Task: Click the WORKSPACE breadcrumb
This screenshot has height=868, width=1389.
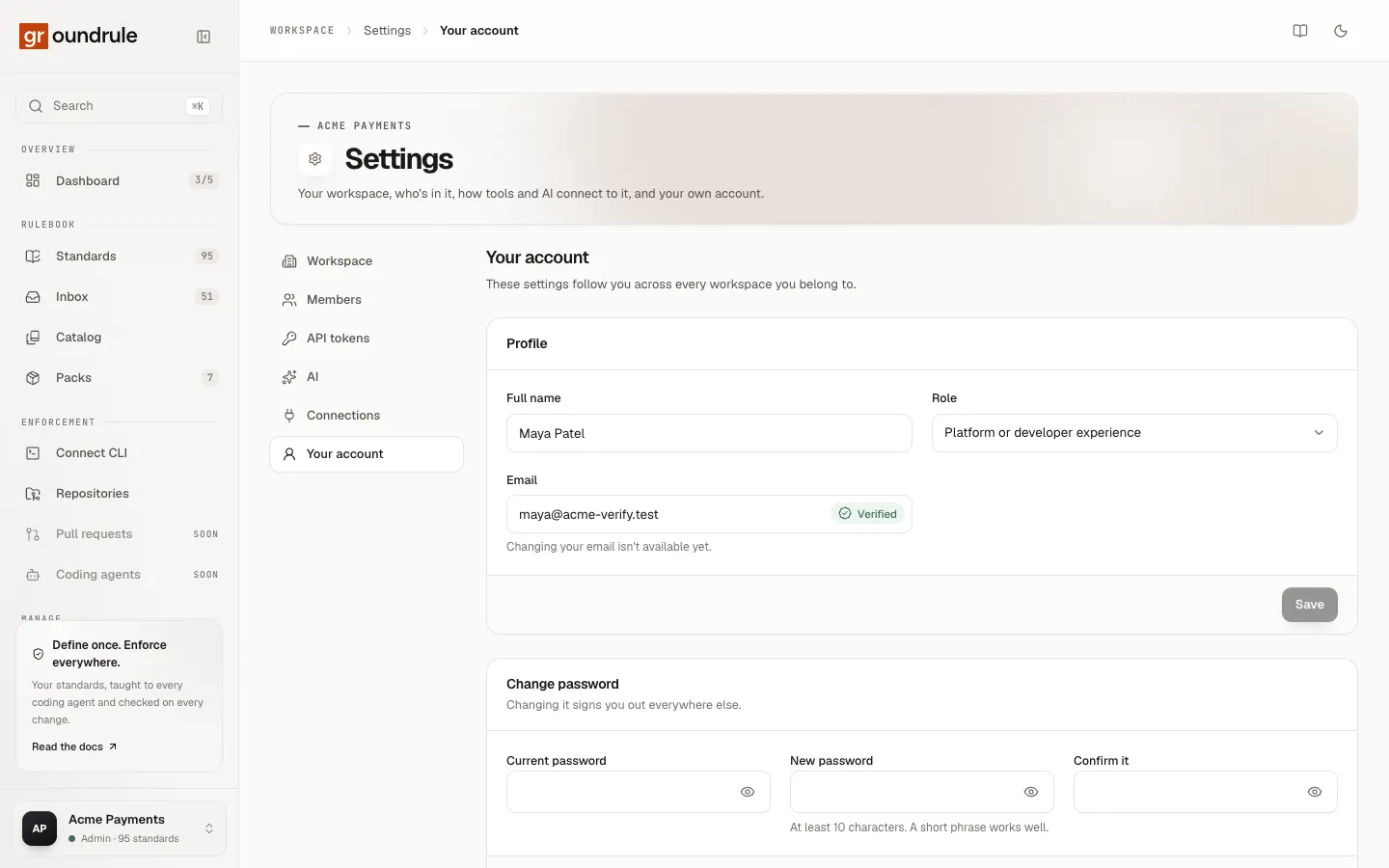Action: pyautogui.click(x=302, y=31)
